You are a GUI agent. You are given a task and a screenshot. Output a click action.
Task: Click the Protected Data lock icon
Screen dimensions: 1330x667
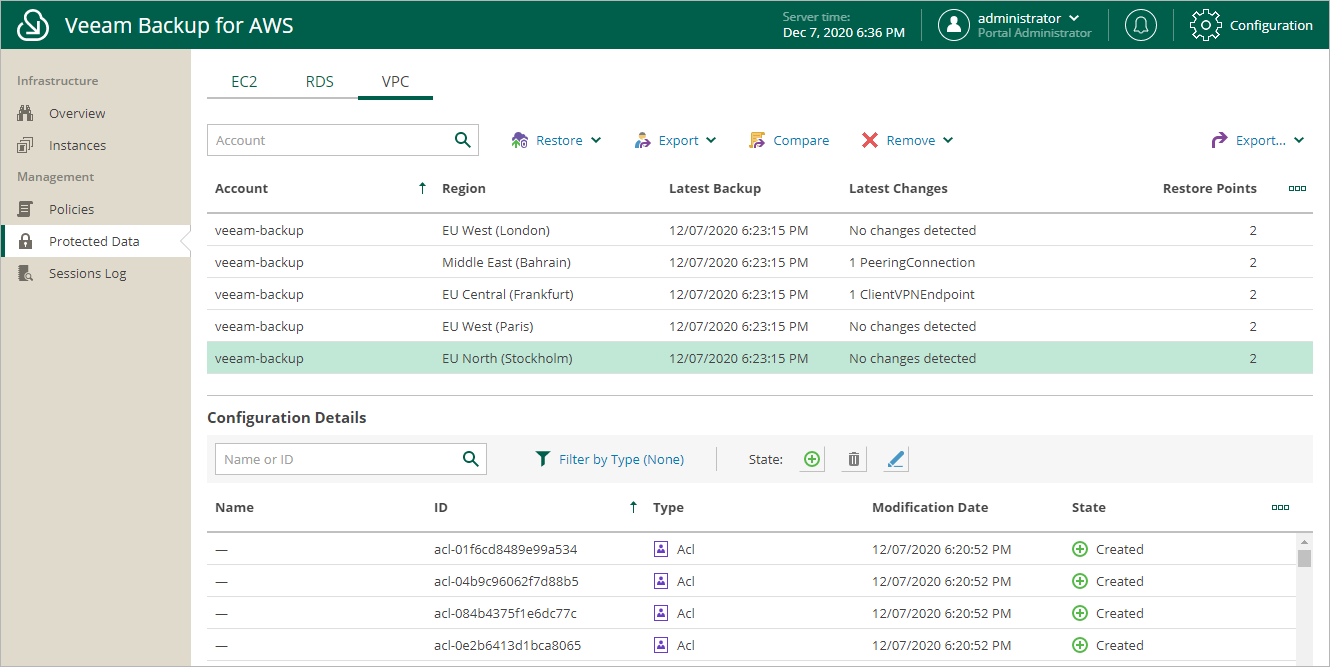[x=26, y=242]
